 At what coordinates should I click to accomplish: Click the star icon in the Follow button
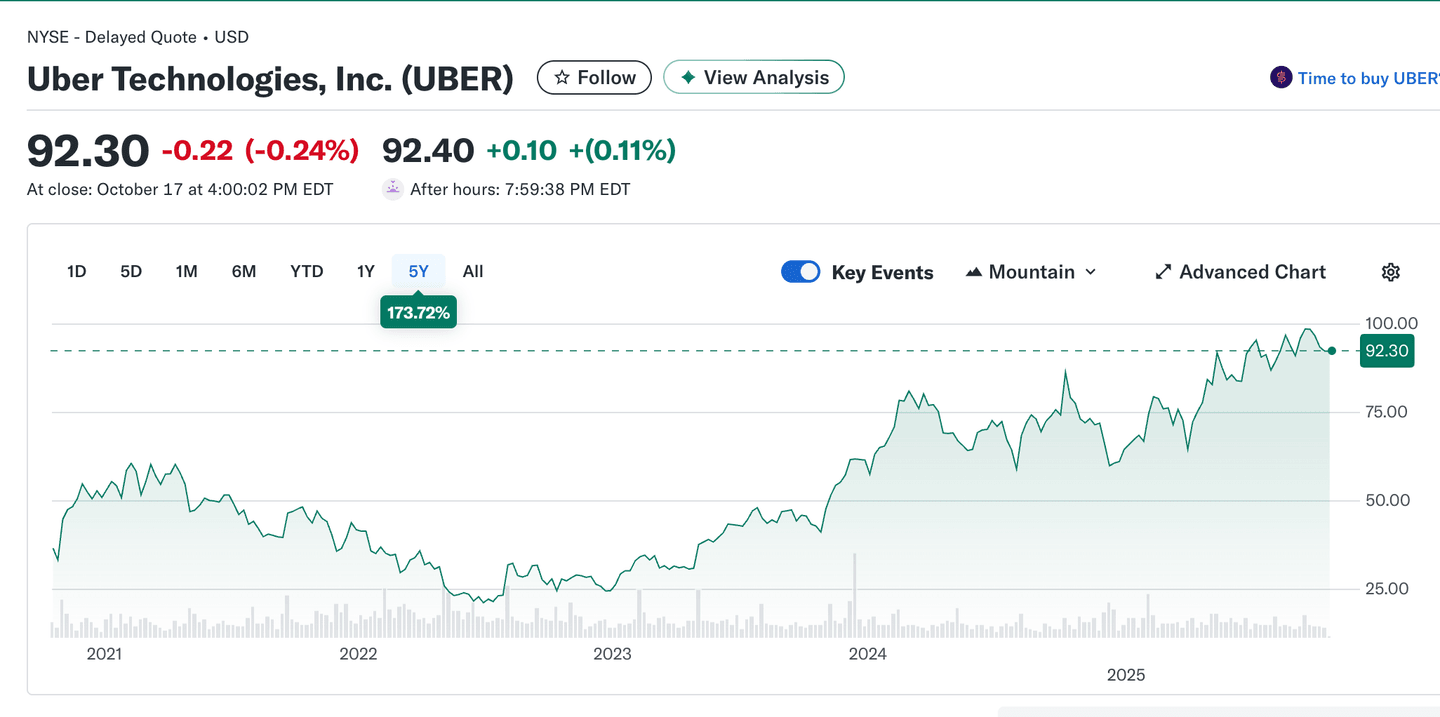pos(563,77)
